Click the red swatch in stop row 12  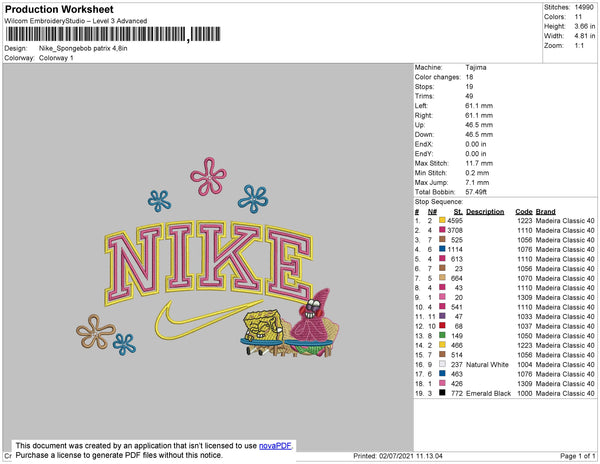coord(442,326)
